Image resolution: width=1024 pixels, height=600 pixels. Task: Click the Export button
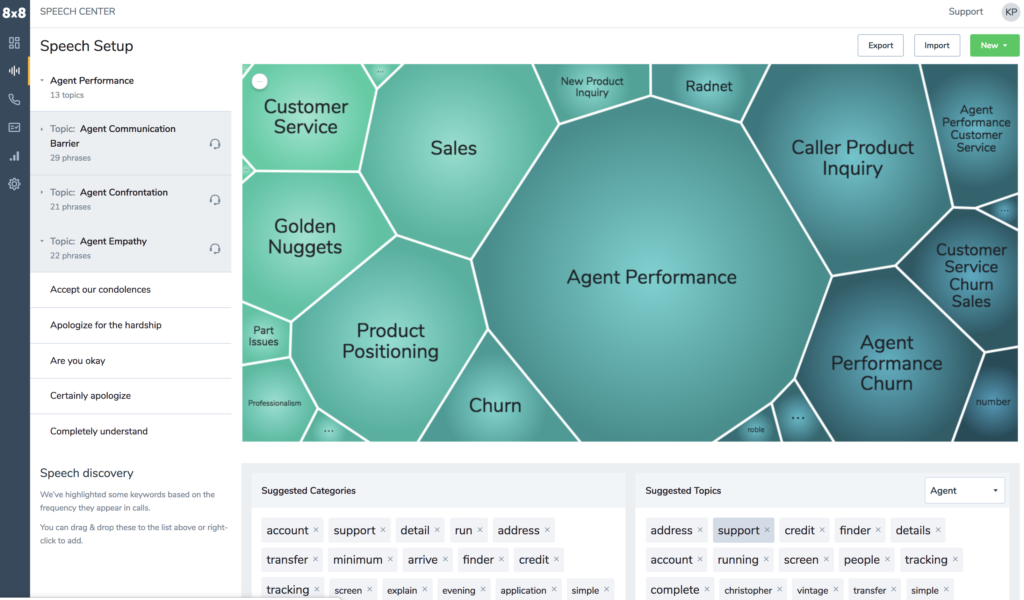(x=880, y=45)
